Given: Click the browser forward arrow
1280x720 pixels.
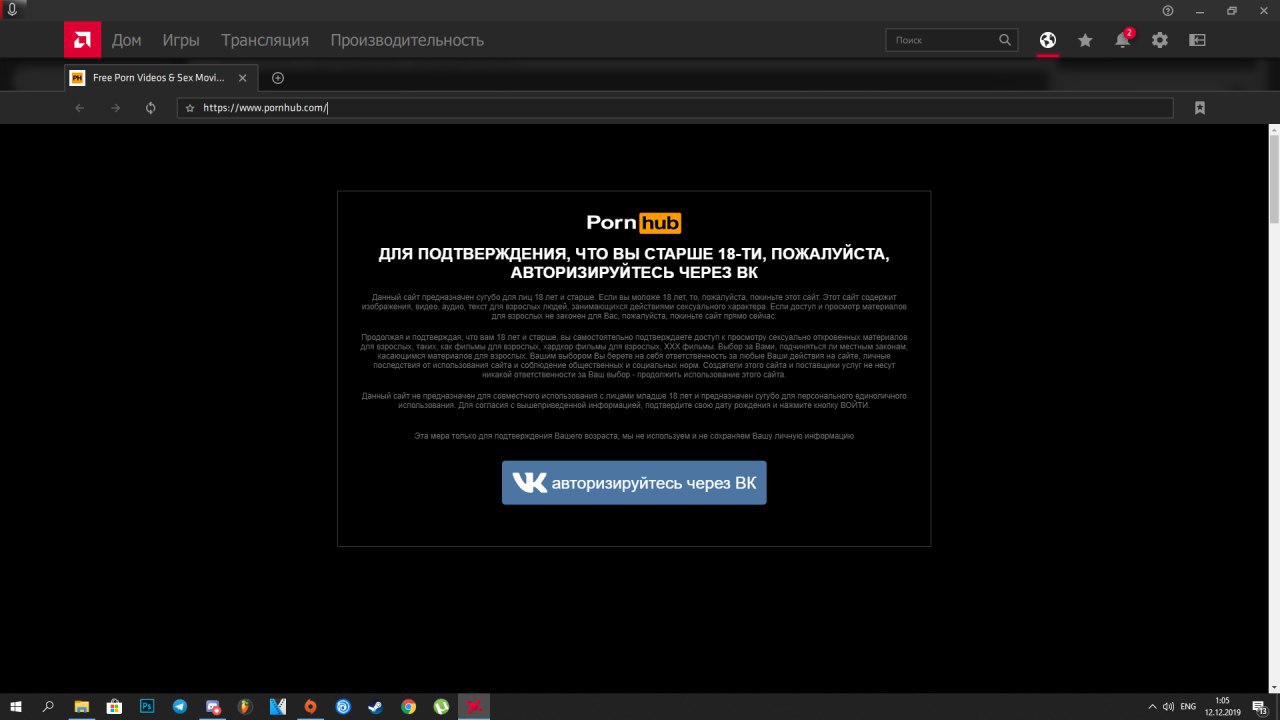Looking at the screenshot, I should point(115,108).
